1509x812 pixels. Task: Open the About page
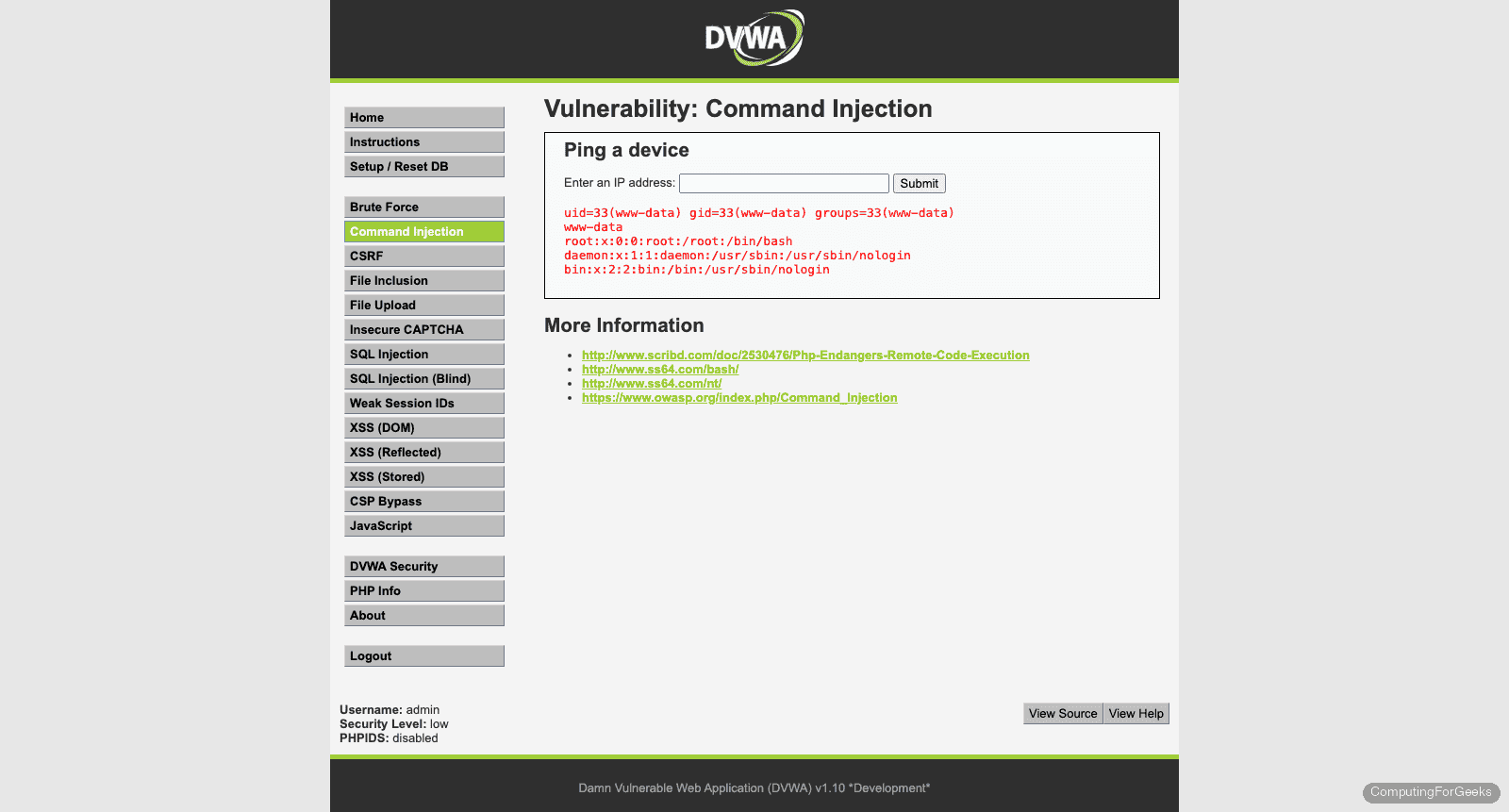(x=424, y=616)
